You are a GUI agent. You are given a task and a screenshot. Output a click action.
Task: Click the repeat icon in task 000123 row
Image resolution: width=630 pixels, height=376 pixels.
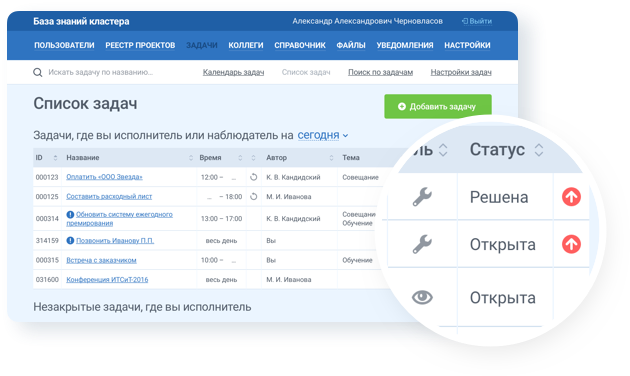254,177
